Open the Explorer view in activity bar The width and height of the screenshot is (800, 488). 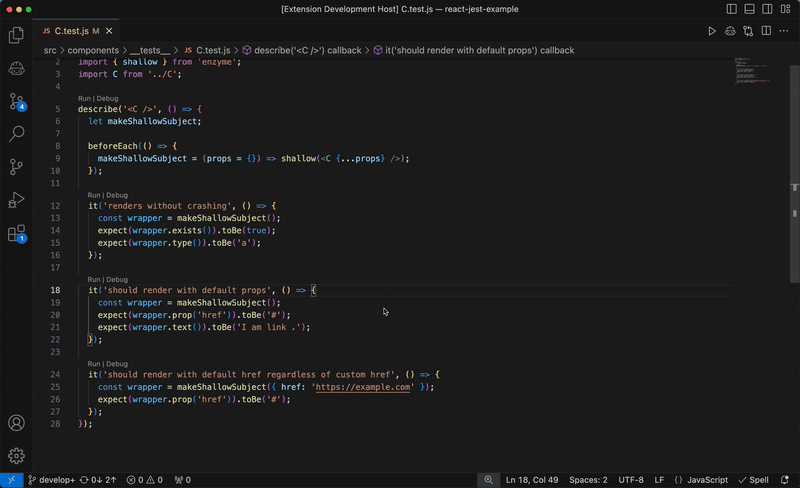tap(16, 35)
